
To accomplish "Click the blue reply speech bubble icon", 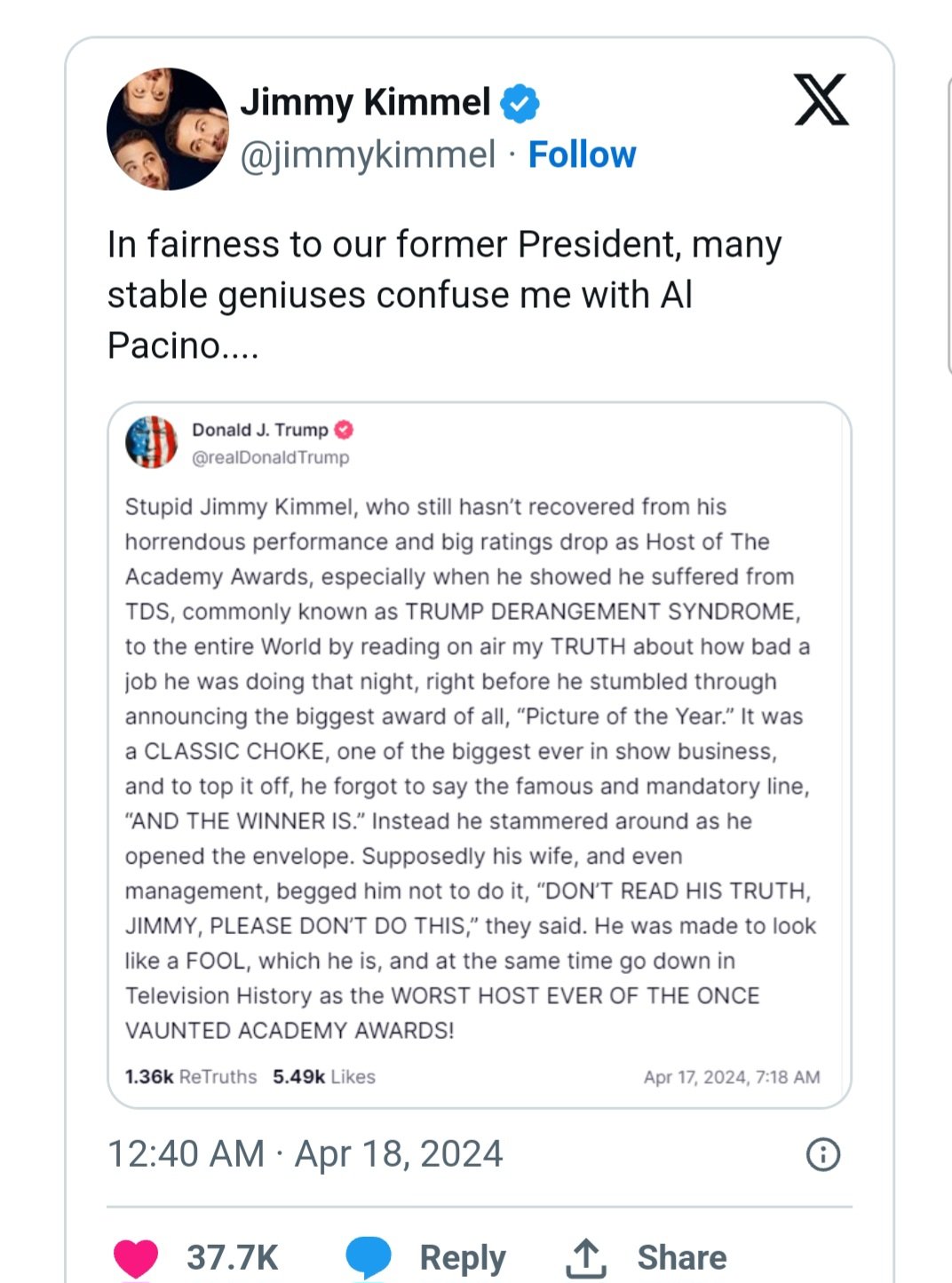I will pyautogui.click(x=369, y=1258).
